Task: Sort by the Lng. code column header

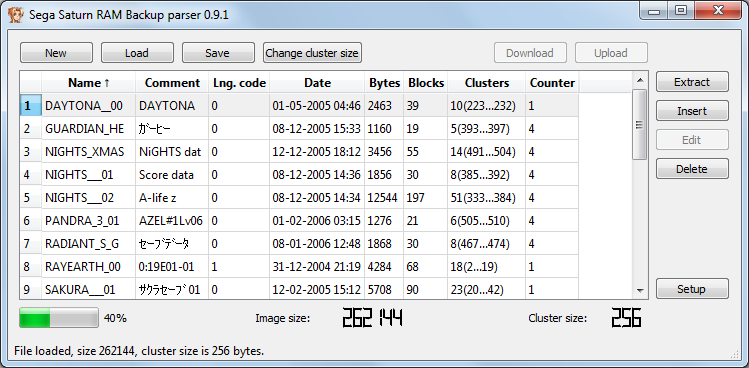Action: pos(239,83)
